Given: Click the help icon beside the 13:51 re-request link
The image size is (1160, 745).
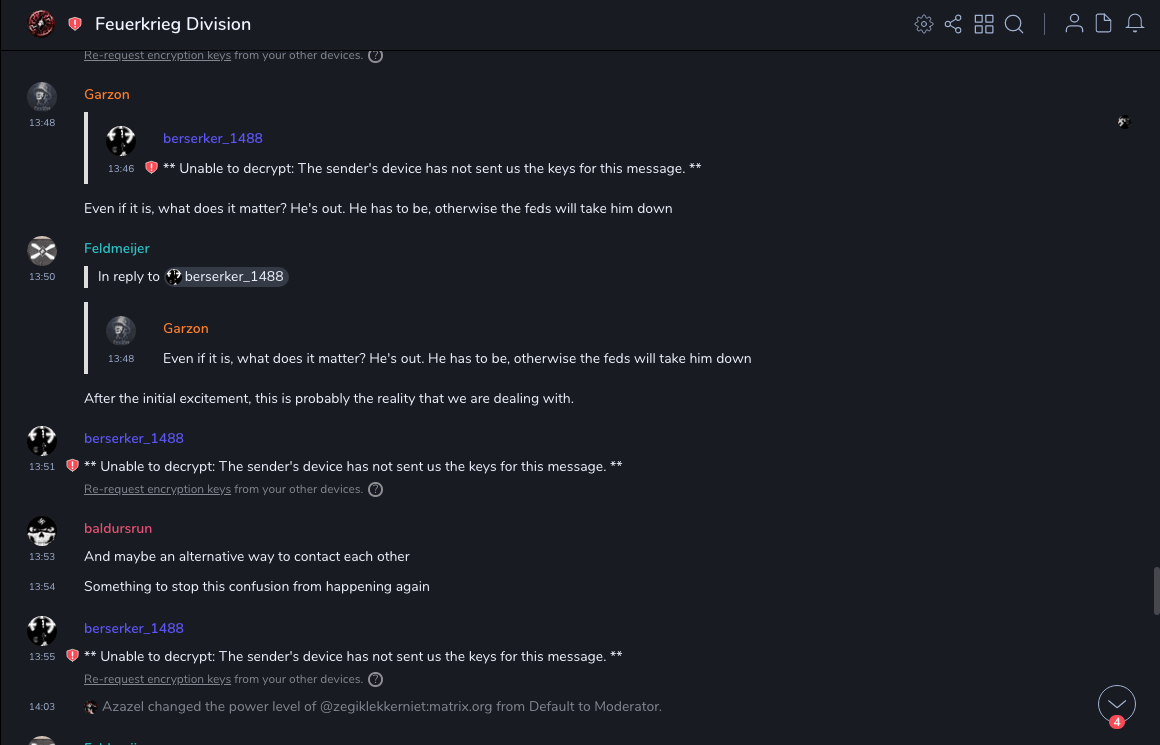Looking at the screenshot, I should coord(376,490).
